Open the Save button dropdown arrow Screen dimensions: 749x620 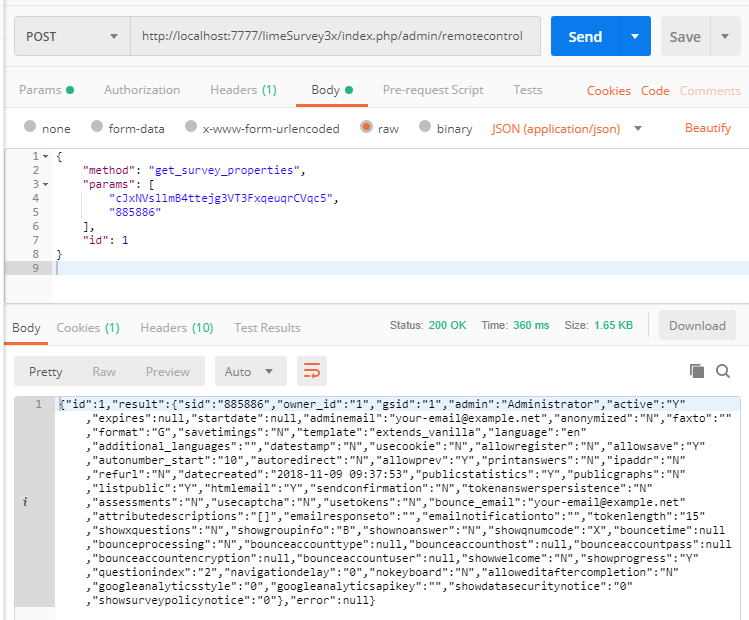(725, 36)
